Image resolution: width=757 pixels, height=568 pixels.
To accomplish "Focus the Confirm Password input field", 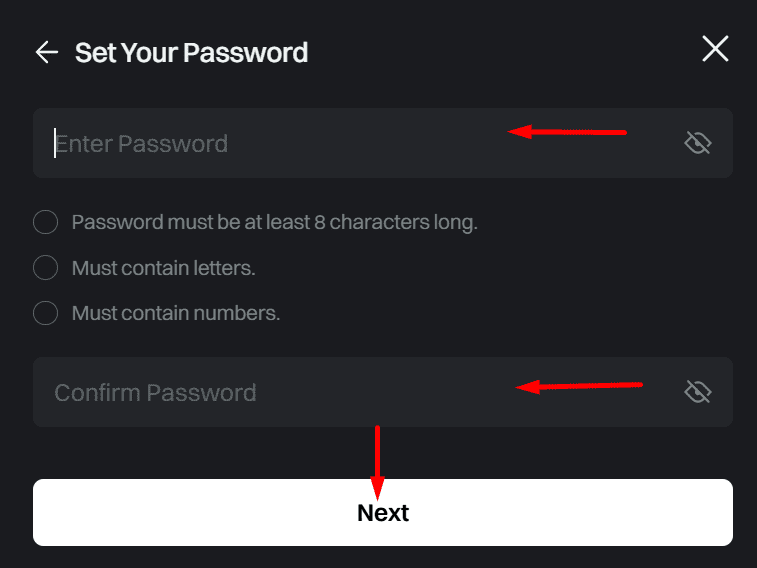I will [383, 392].
